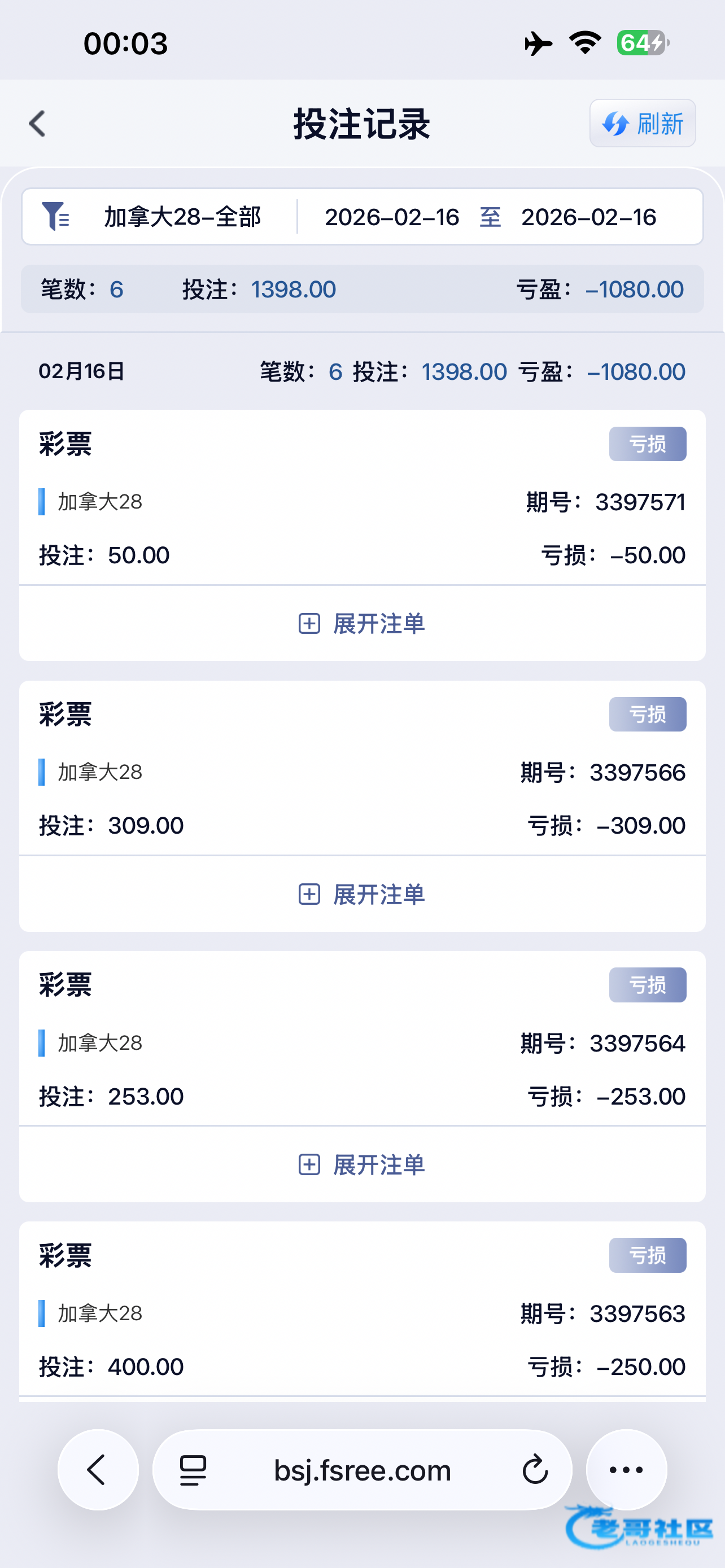Tap the 亏损 badge on issue 3397571

[647, 444]
